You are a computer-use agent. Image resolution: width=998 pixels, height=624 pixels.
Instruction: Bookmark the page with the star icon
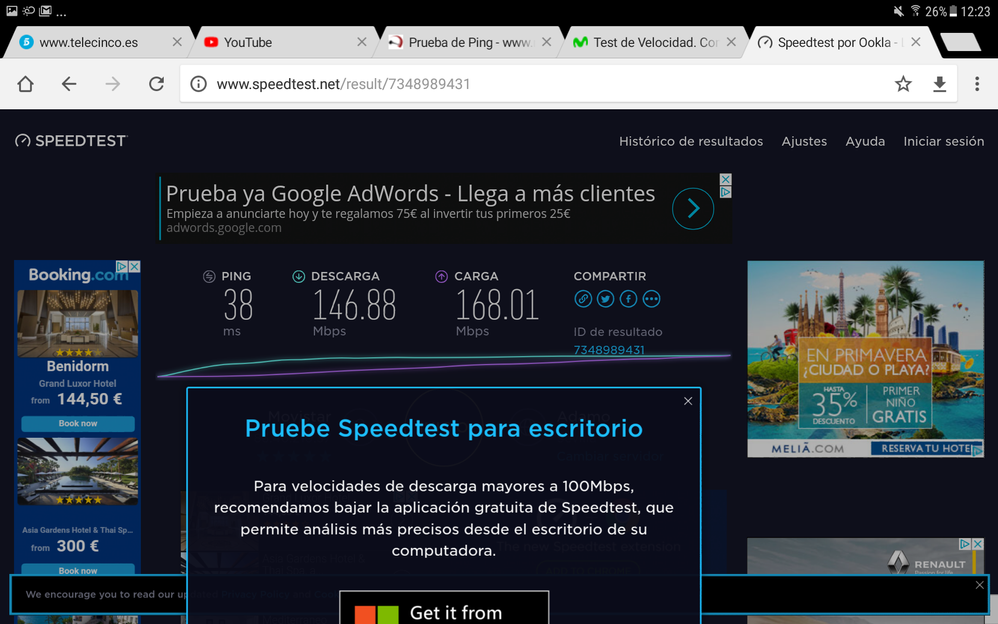[903, 84]
